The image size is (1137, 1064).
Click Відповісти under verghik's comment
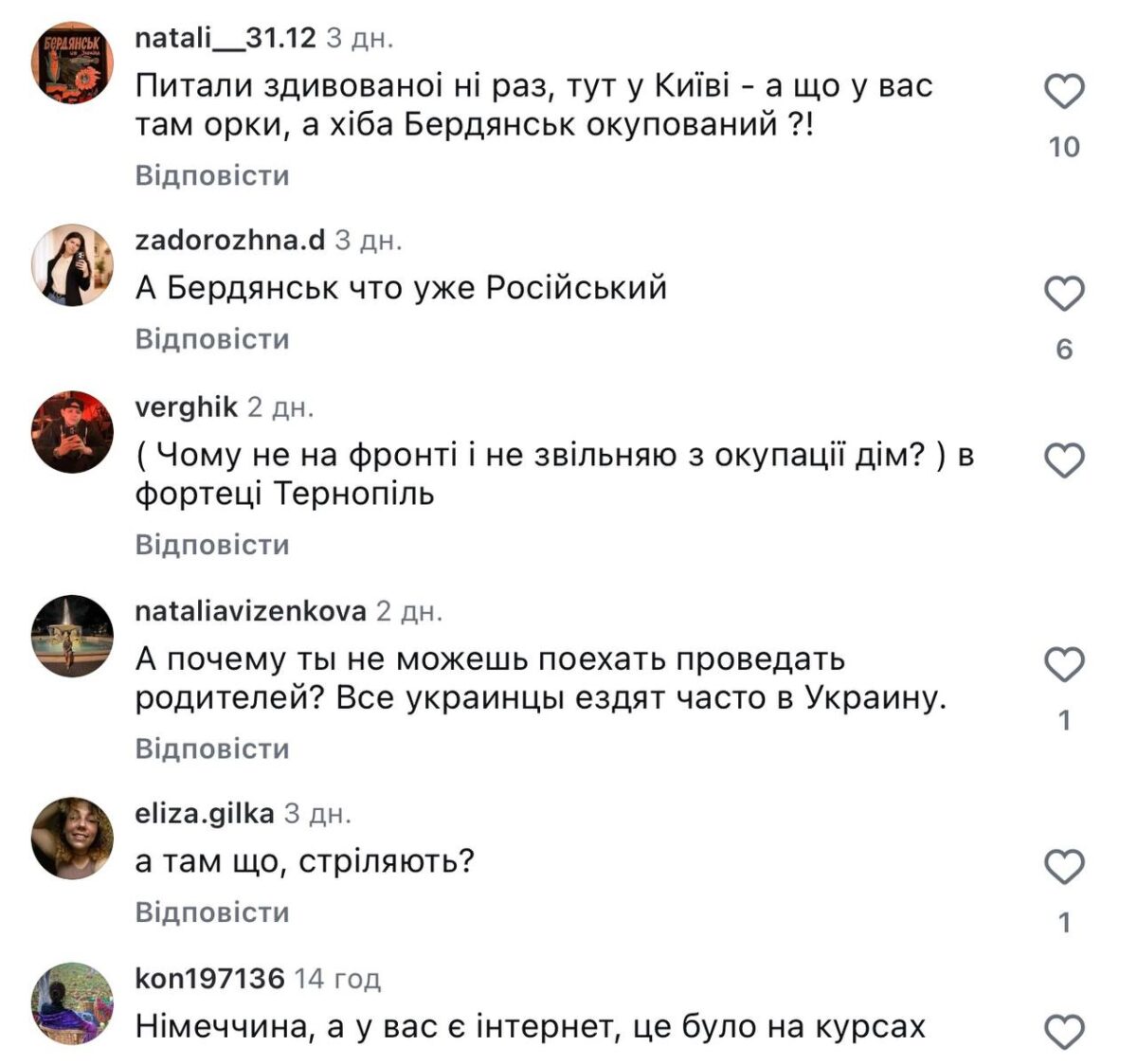click(212, 545)
